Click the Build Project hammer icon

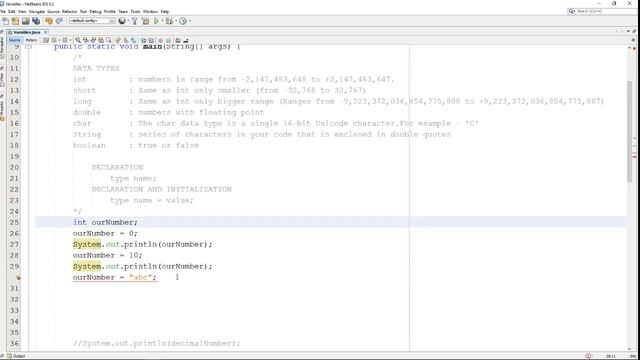(135, 21)
